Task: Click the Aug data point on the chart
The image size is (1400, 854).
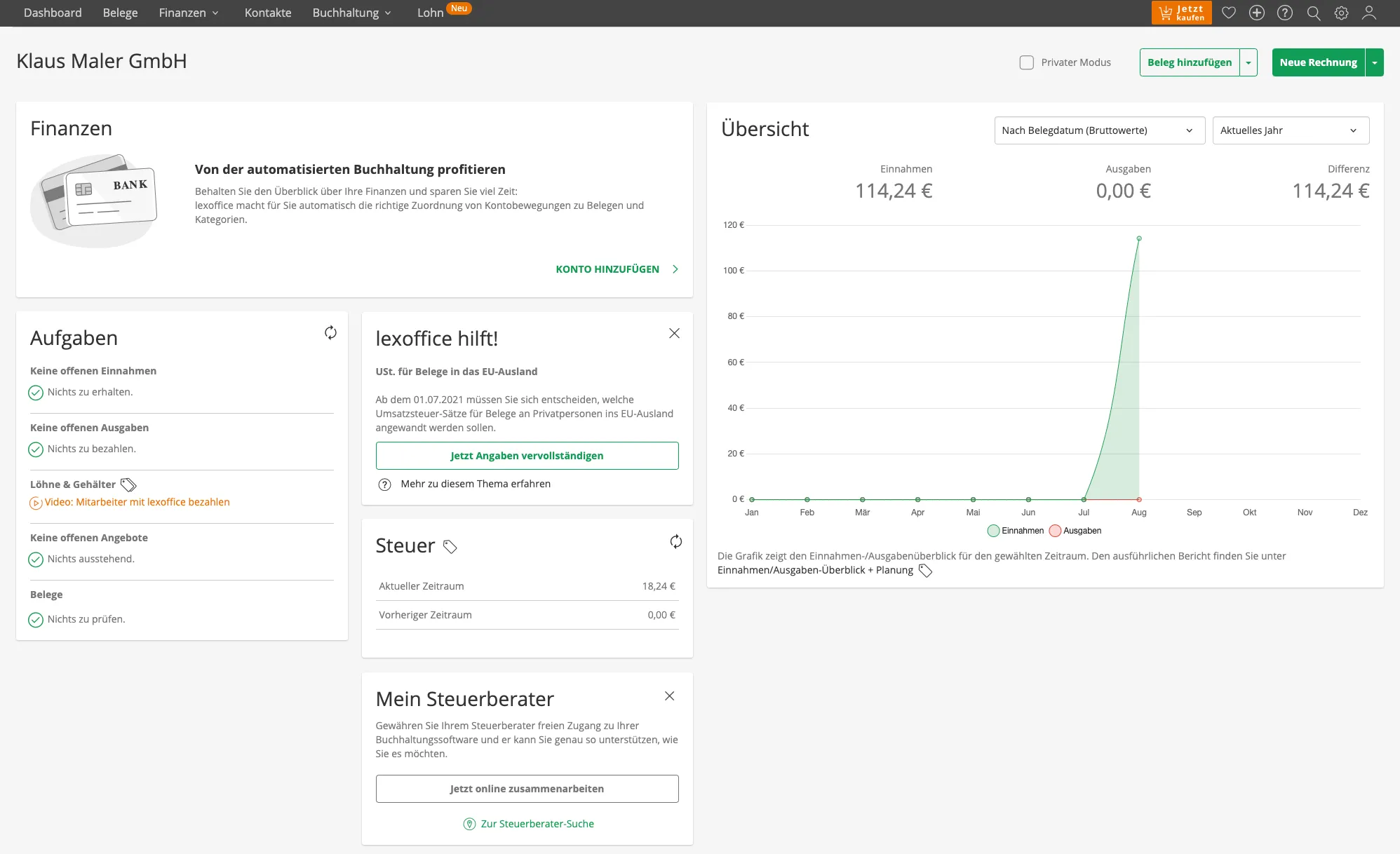Action: 1139,238
